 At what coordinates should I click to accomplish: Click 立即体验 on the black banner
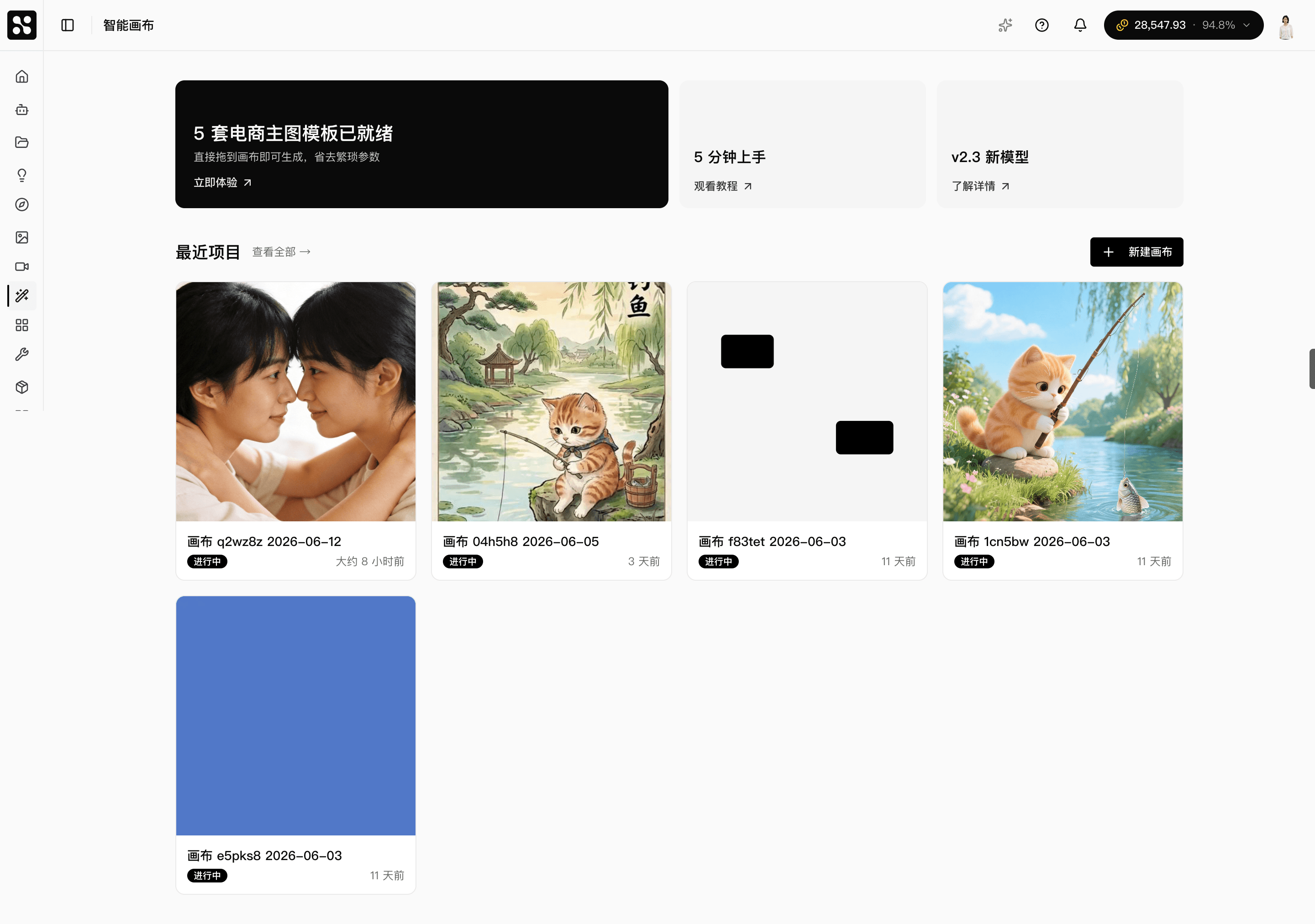223,182
